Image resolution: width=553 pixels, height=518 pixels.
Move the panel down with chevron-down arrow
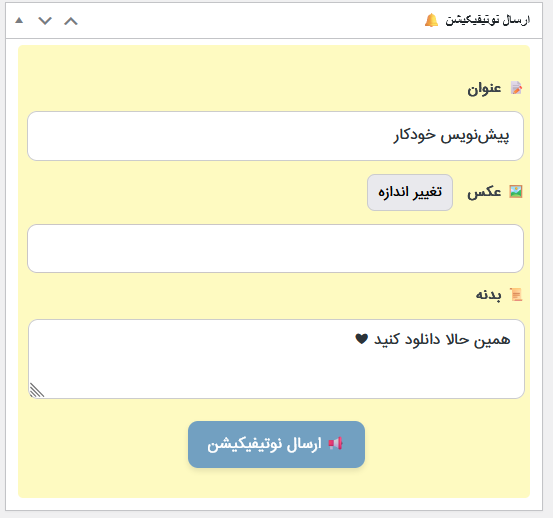point(45,21)
